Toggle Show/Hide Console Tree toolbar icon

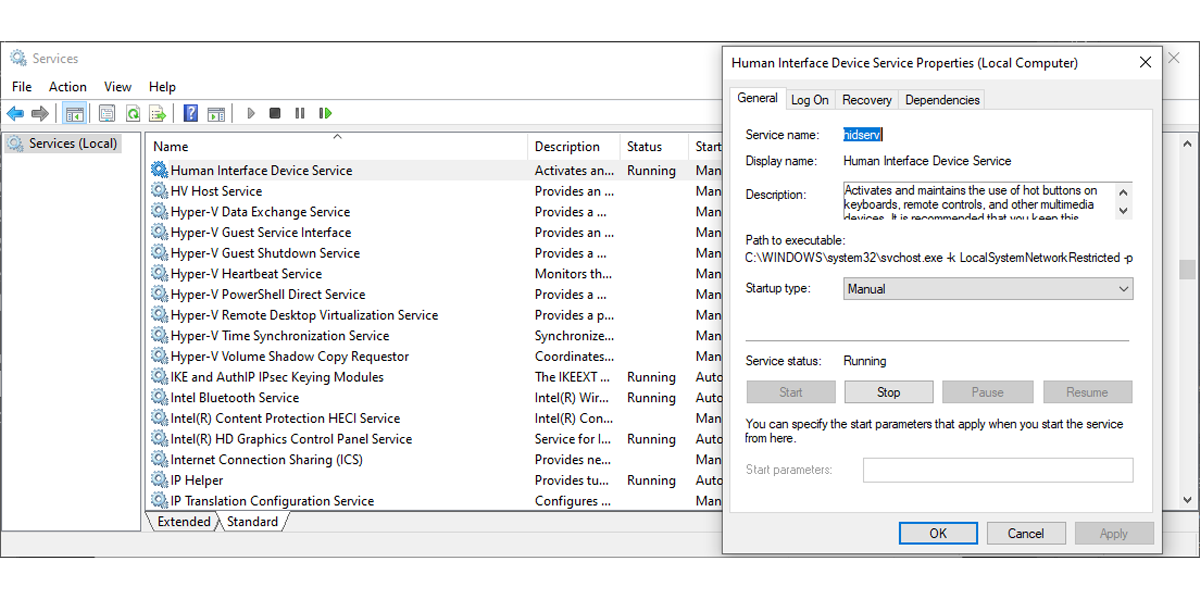74,114
